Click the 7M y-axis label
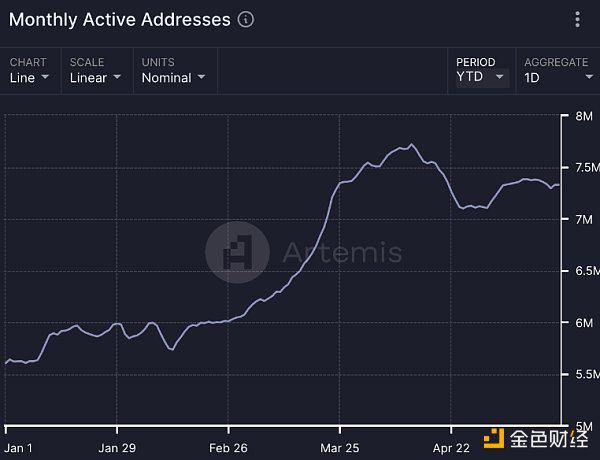Screen dimensions: 600x460 (584, 219)
